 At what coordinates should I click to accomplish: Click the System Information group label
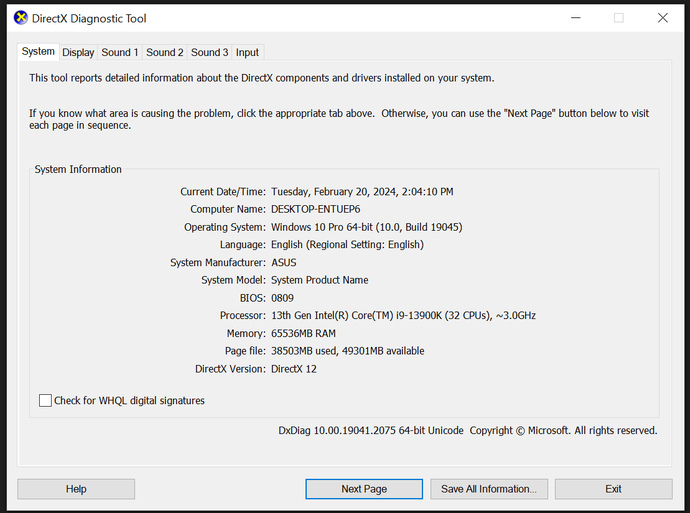tap(78, 169)
